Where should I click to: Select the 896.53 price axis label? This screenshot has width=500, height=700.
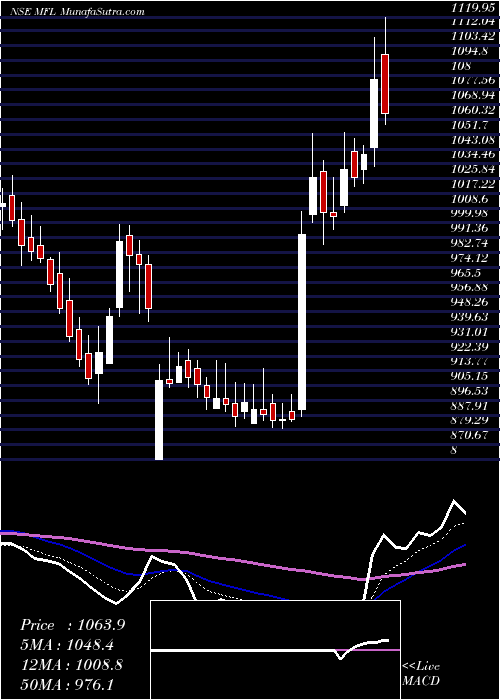click(471, 390)
